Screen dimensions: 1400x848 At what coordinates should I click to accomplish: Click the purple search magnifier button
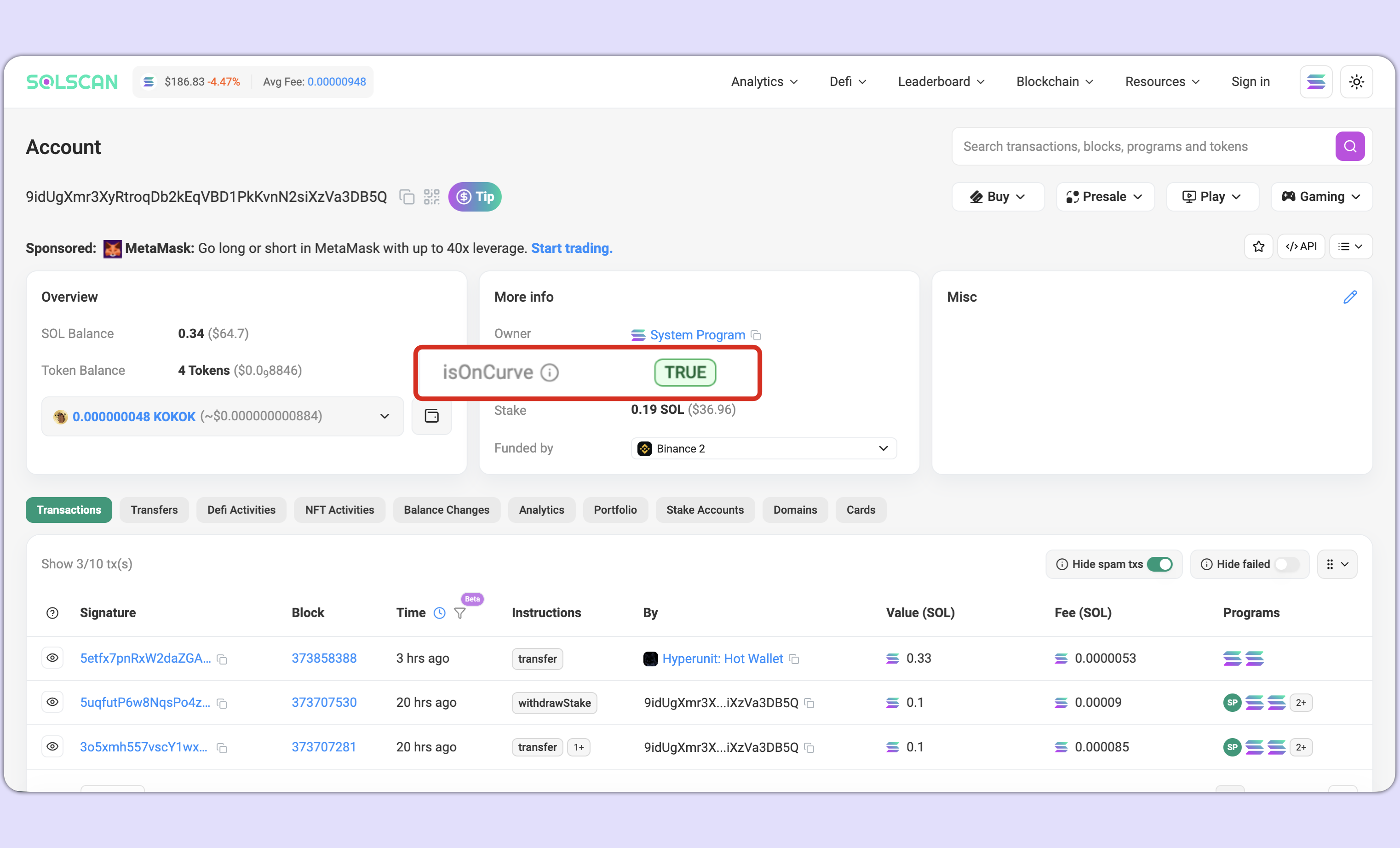point(1349,147)
